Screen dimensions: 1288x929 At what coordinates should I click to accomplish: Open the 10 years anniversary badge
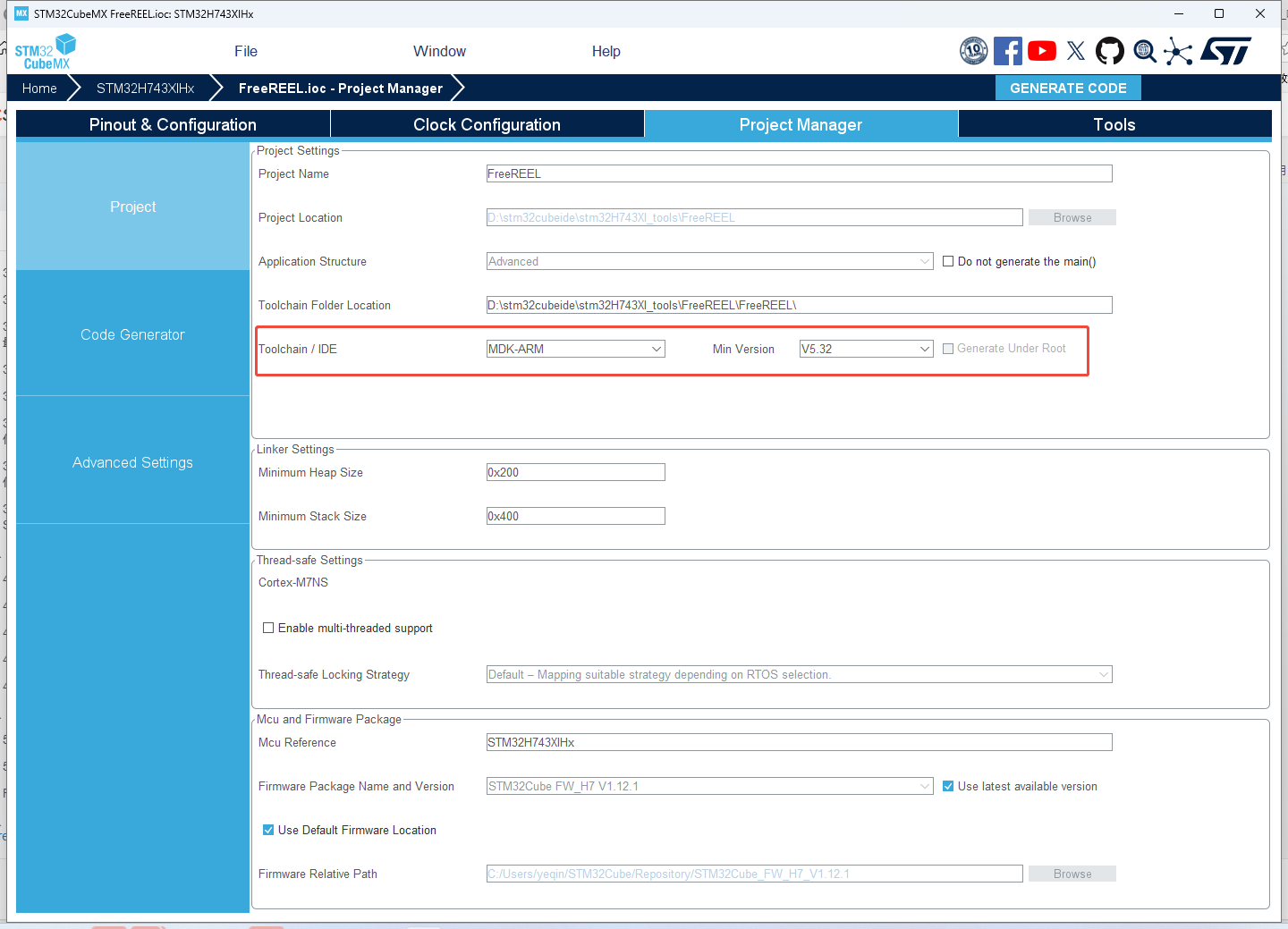(973, 51)
